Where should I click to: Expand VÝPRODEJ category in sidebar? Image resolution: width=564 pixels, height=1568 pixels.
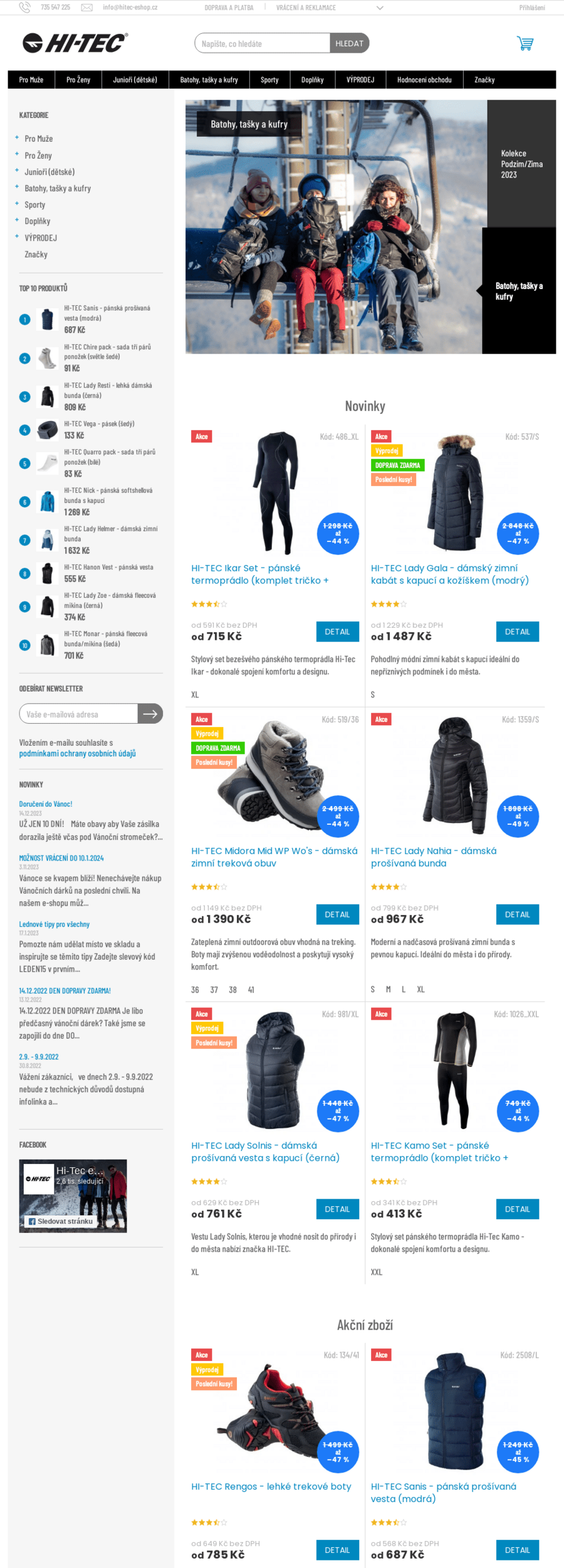[17, 236]
